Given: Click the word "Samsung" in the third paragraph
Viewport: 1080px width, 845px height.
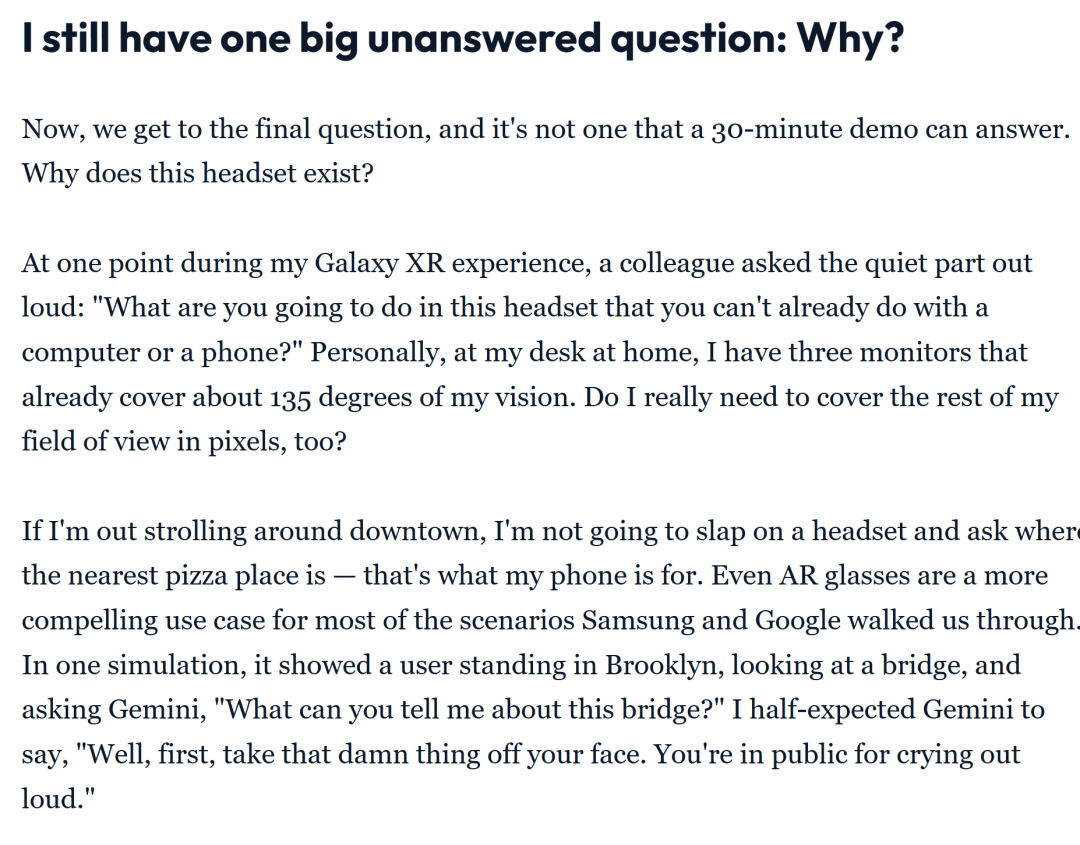Looking at the screenshot, I should 638,620.
